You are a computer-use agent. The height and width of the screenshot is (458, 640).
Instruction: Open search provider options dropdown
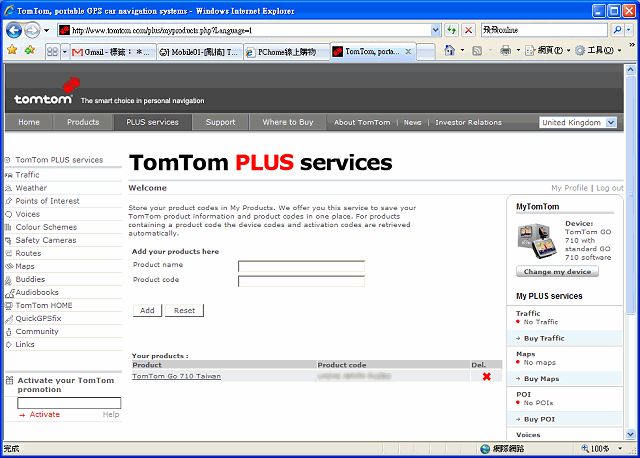coord(629,30)
